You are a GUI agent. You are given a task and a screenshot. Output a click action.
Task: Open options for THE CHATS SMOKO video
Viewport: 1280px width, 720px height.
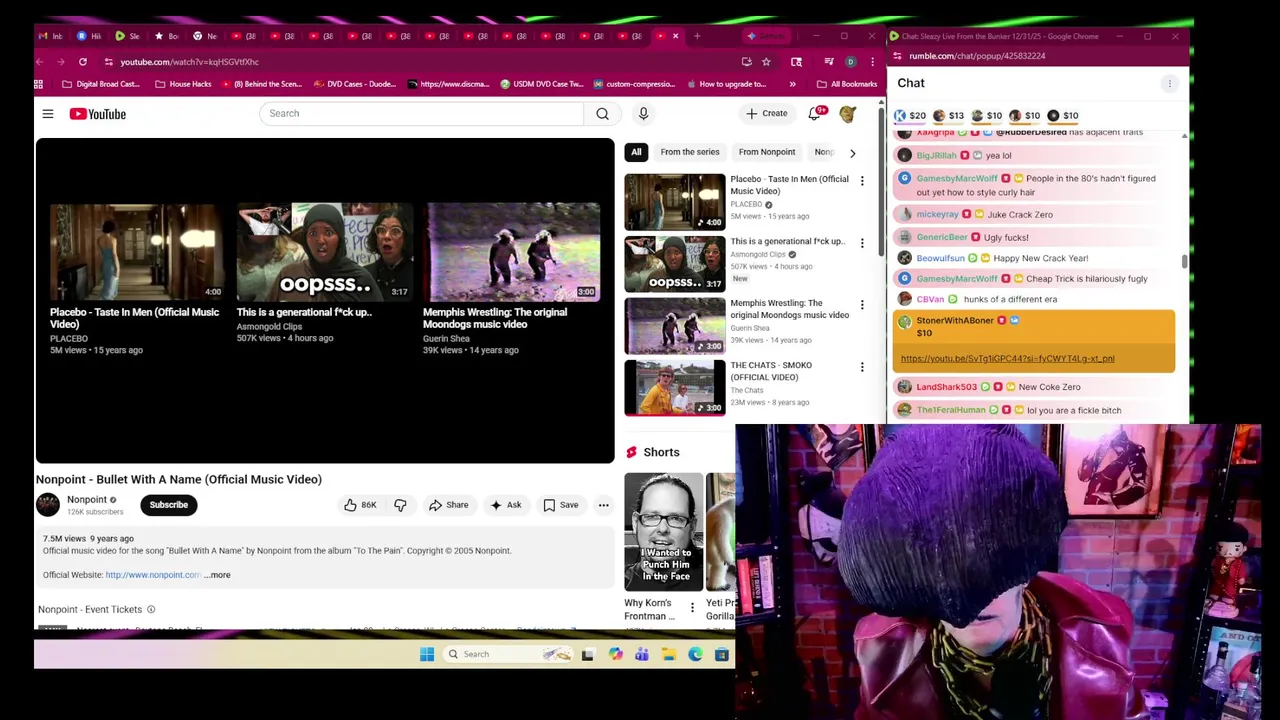click(862, 367)
